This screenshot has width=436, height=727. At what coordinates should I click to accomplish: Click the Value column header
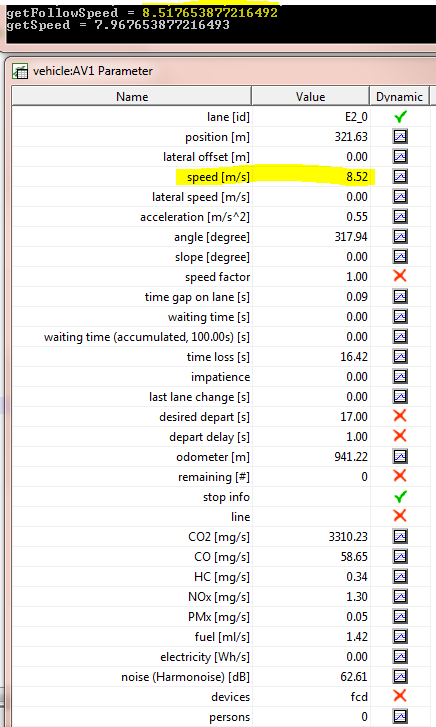(310, 96)
